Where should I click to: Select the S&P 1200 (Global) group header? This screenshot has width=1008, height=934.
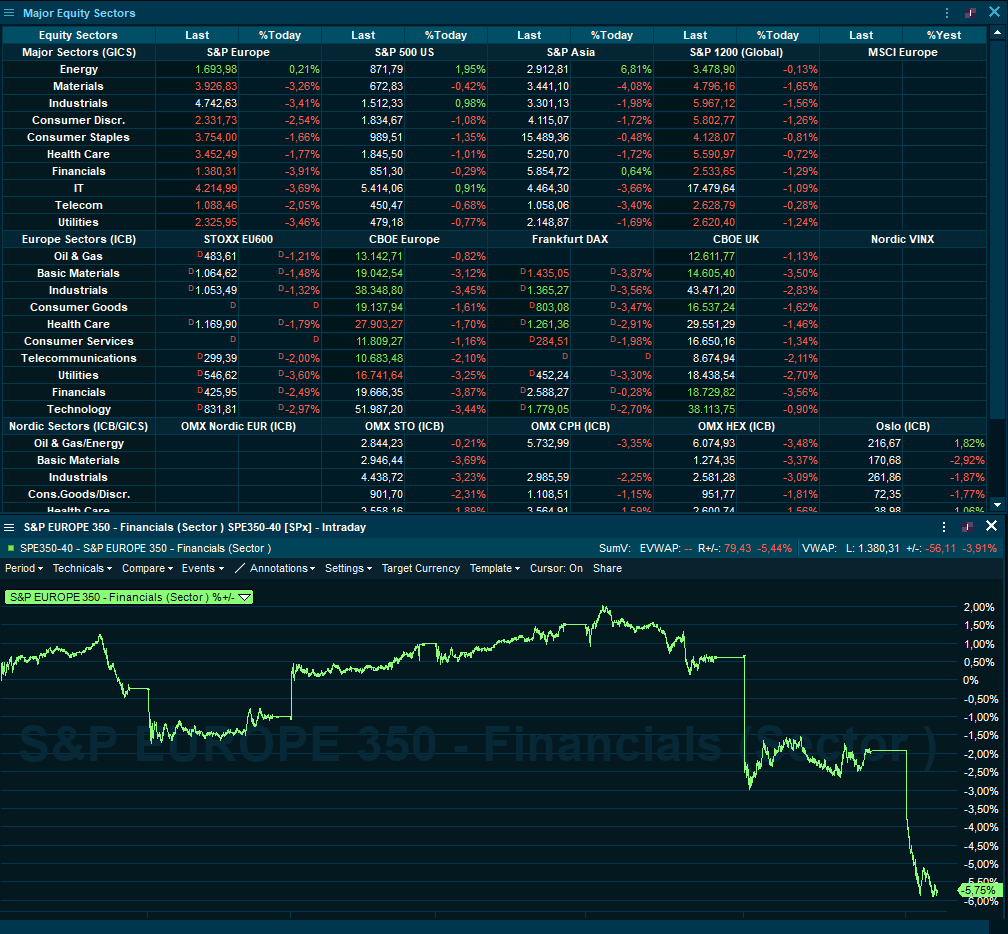[x=736, y=52]
